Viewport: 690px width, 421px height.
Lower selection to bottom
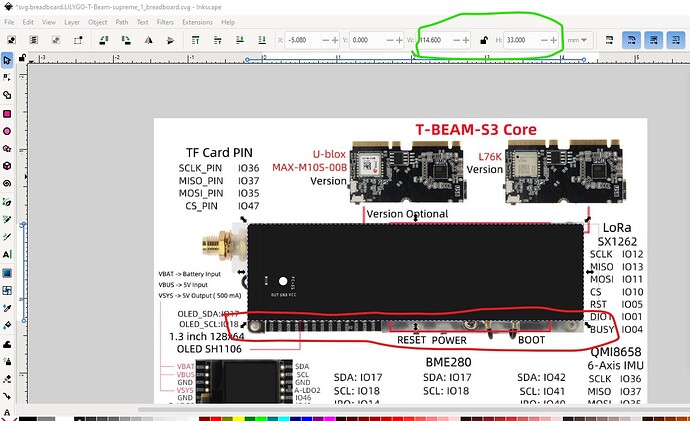click(x=262, y=40)
